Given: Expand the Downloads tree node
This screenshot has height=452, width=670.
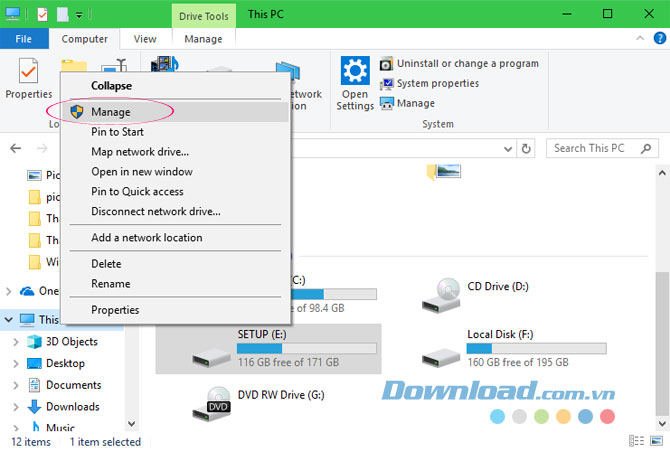Looking at the screenshot, I should [16, 407].
